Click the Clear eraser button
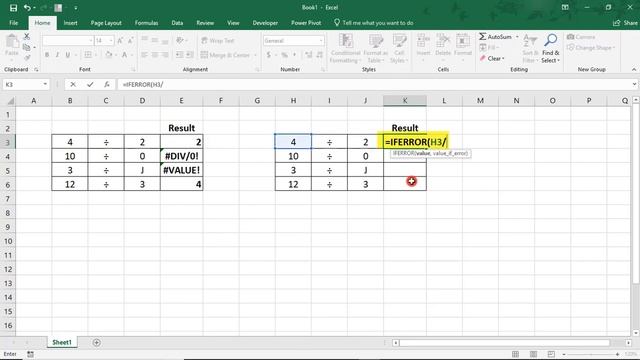640x360 pixels. click(x=492, y=58)
